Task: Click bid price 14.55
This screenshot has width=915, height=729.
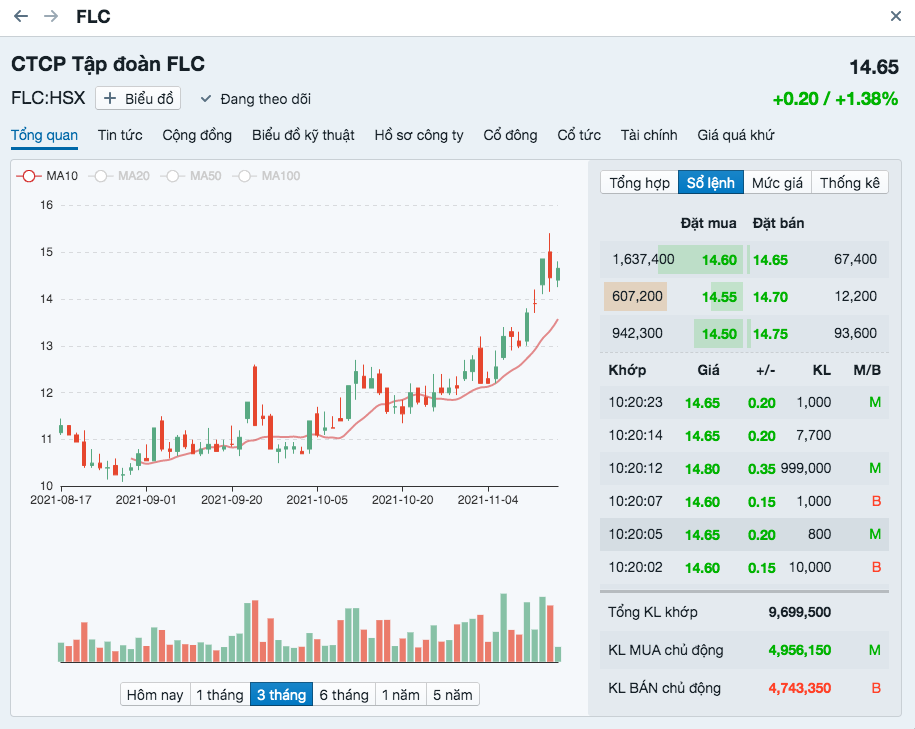Action: (x=719, y=297)
